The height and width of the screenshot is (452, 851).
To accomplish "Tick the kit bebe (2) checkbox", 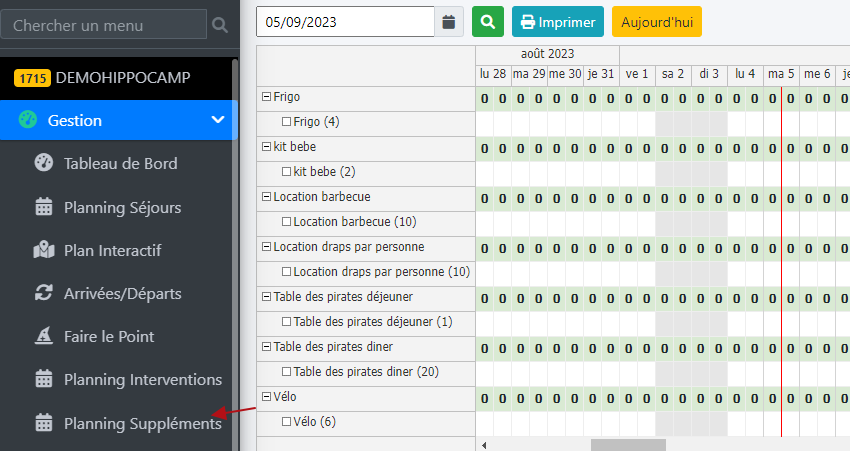I will pyautogui.click(x=287, y=172).
